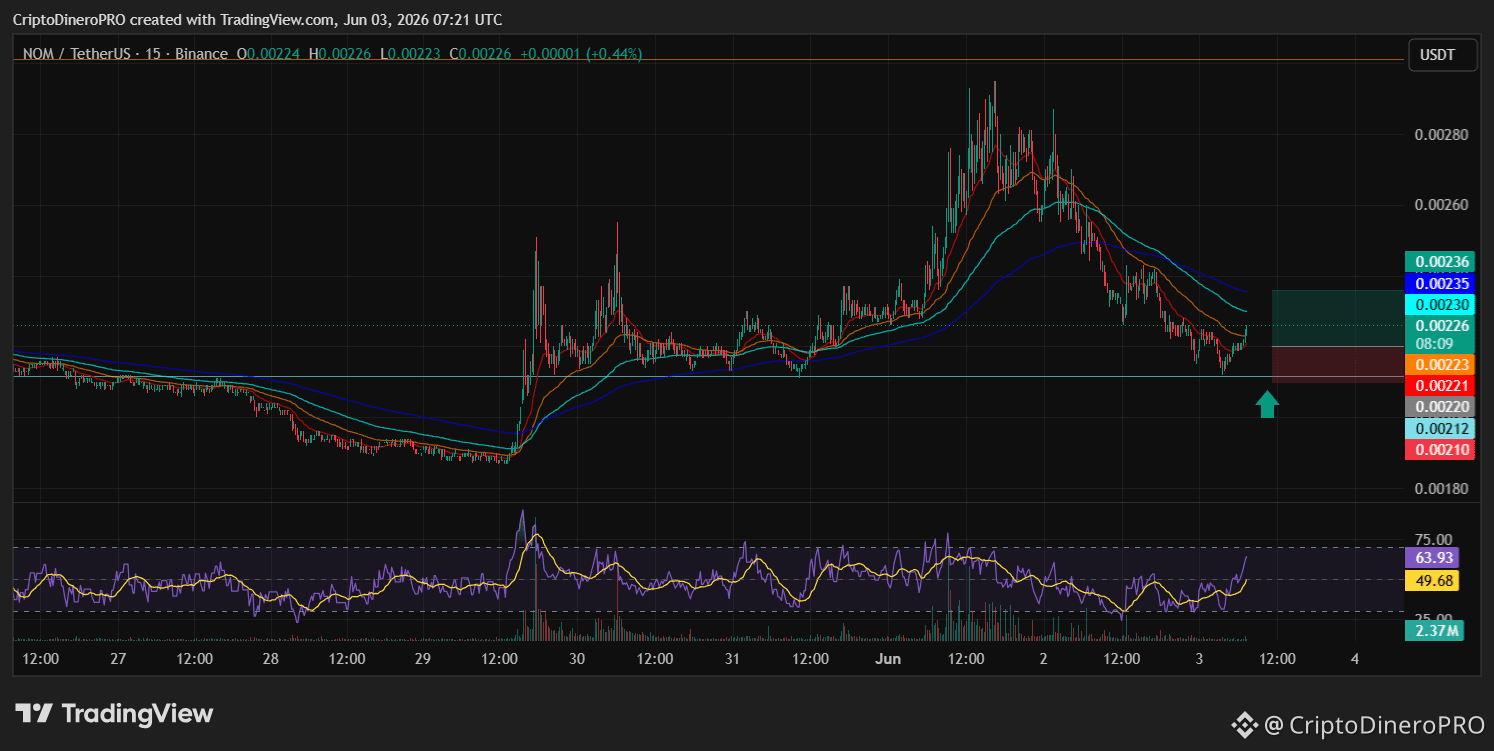Select the Open value O0.00224
The height and width of the screenshot is (751, 1494).
coord(269,54)
